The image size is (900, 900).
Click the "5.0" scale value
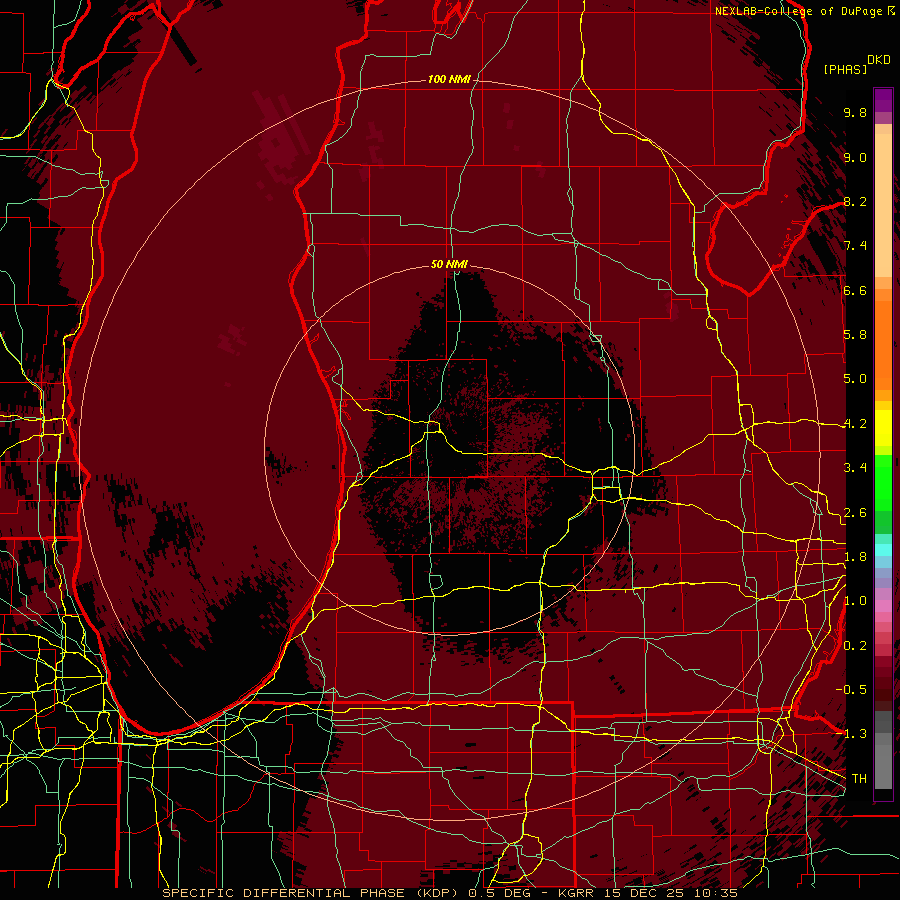855,379
